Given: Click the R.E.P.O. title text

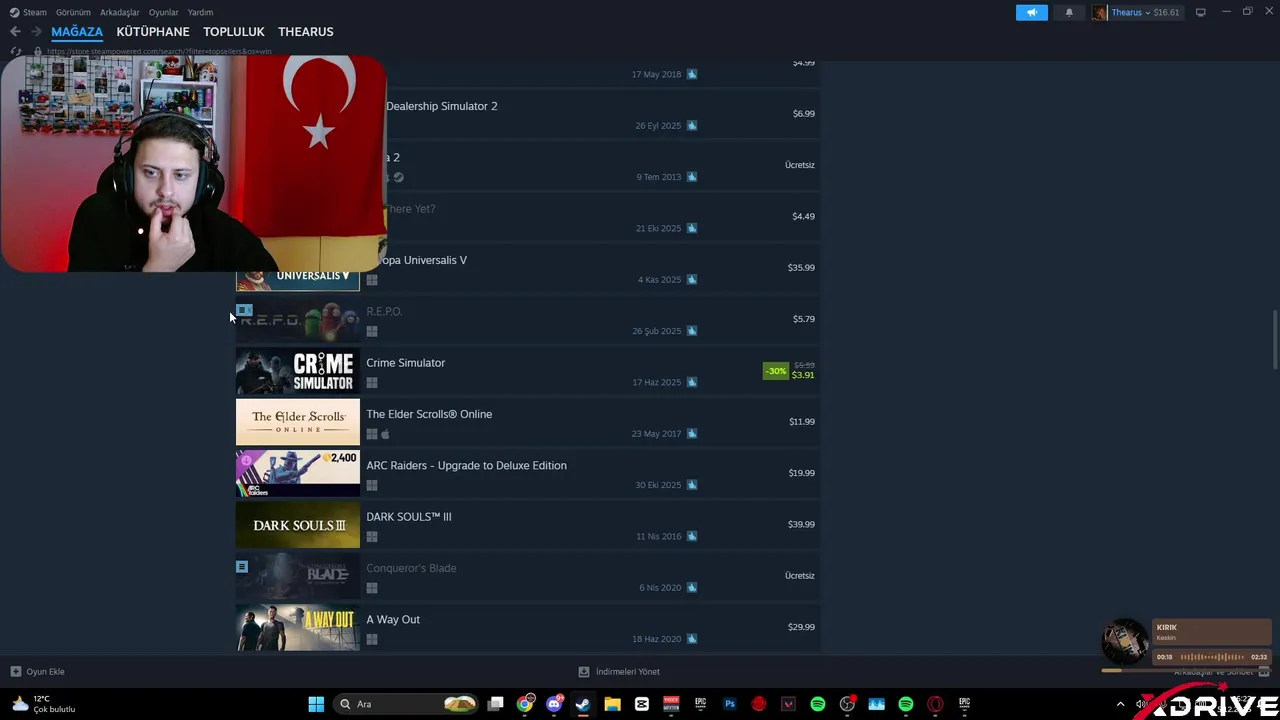Looking at the screenshot, I should point(384,312).
